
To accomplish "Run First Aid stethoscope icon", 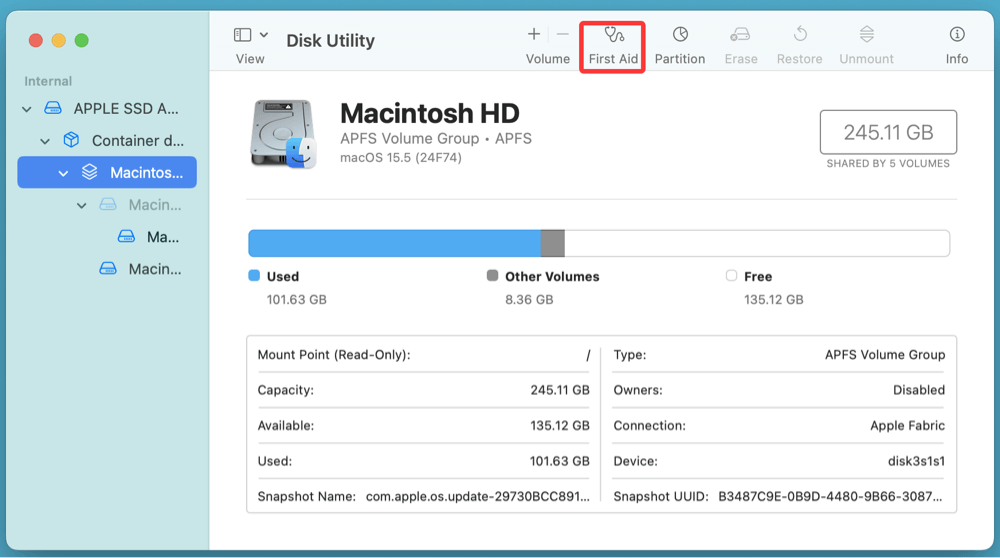I will pyautogui.click(x=614, y=34).
